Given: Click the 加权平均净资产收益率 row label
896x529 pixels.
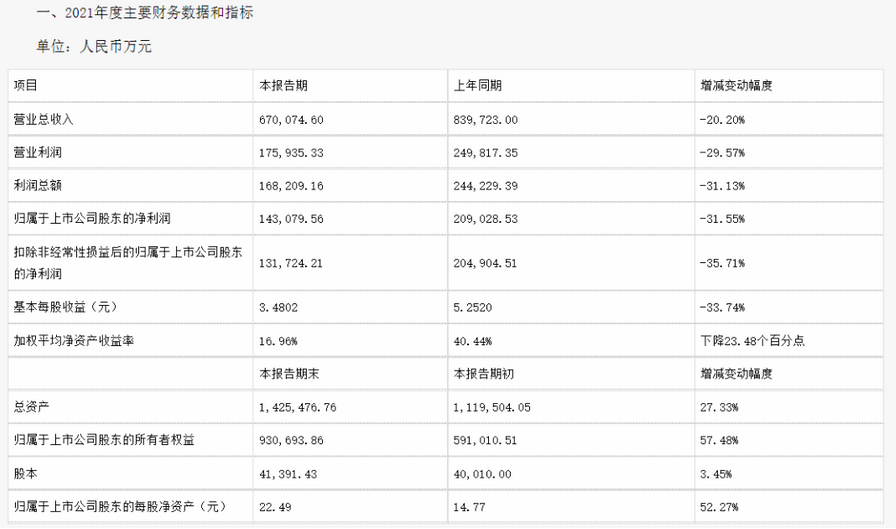Looking at the screenshot, I should 74,341.
